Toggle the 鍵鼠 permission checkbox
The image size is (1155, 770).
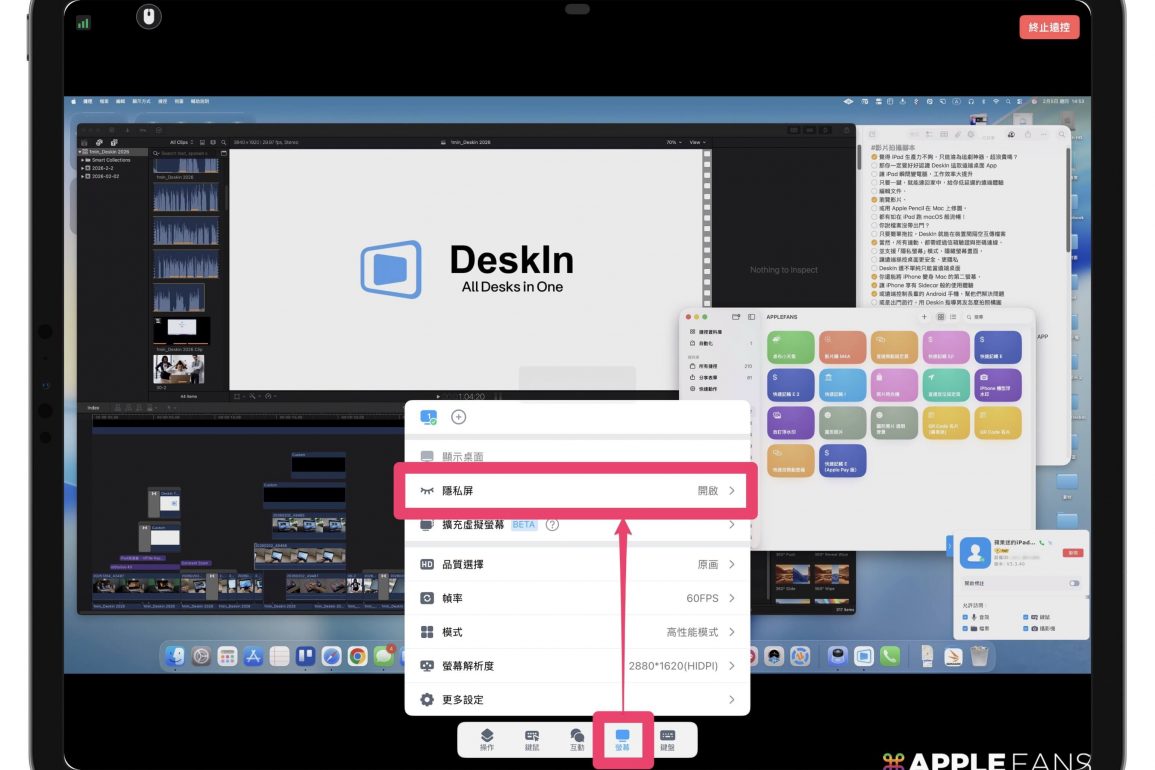pos(1027,617)
